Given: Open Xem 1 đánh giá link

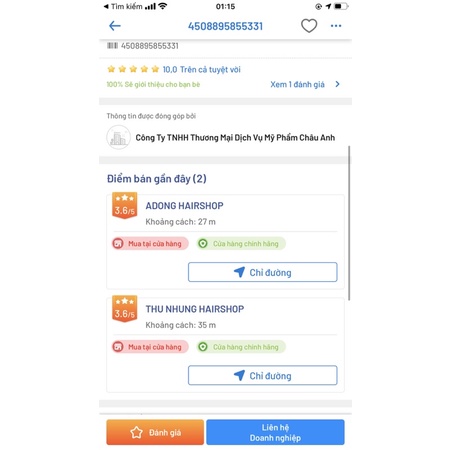Looking at the screenshot, I should 297,84.
